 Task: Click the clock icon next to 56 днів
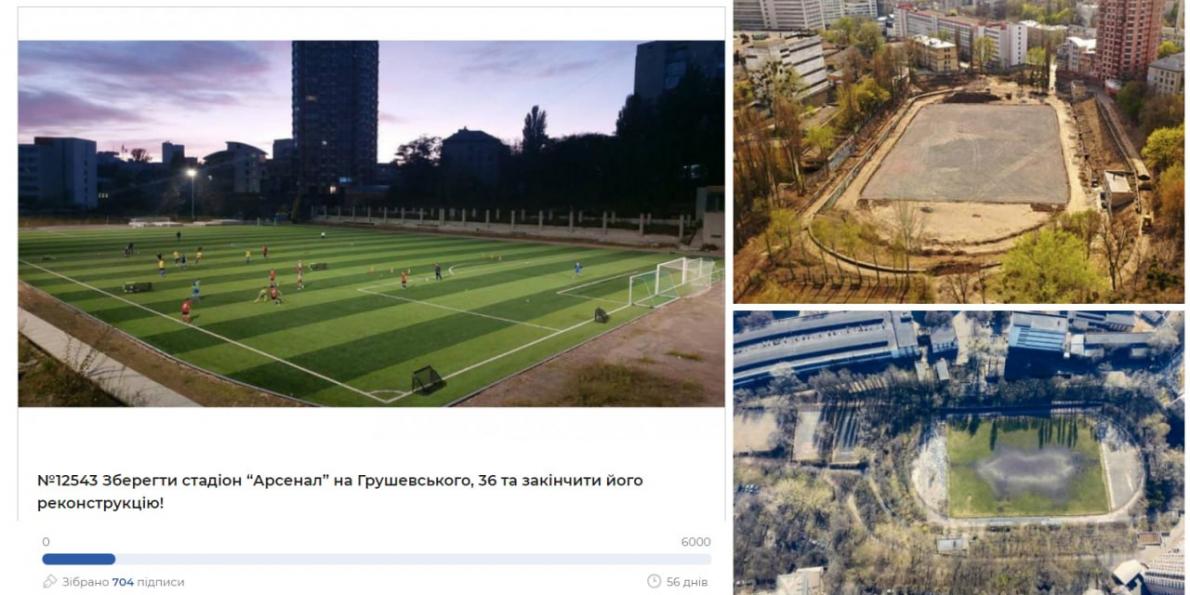pyautogui.click(x=653, y=581)
